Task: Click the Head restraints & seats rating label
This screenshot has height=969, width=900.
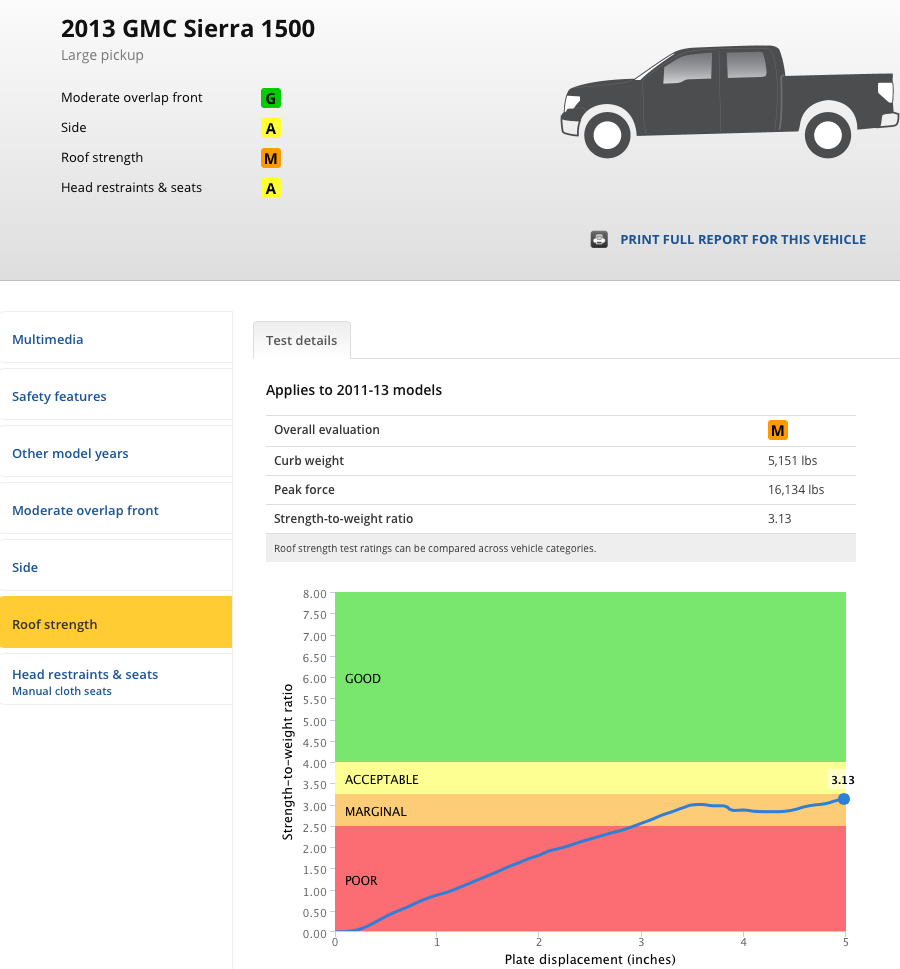Action: [x=132, y=187]
